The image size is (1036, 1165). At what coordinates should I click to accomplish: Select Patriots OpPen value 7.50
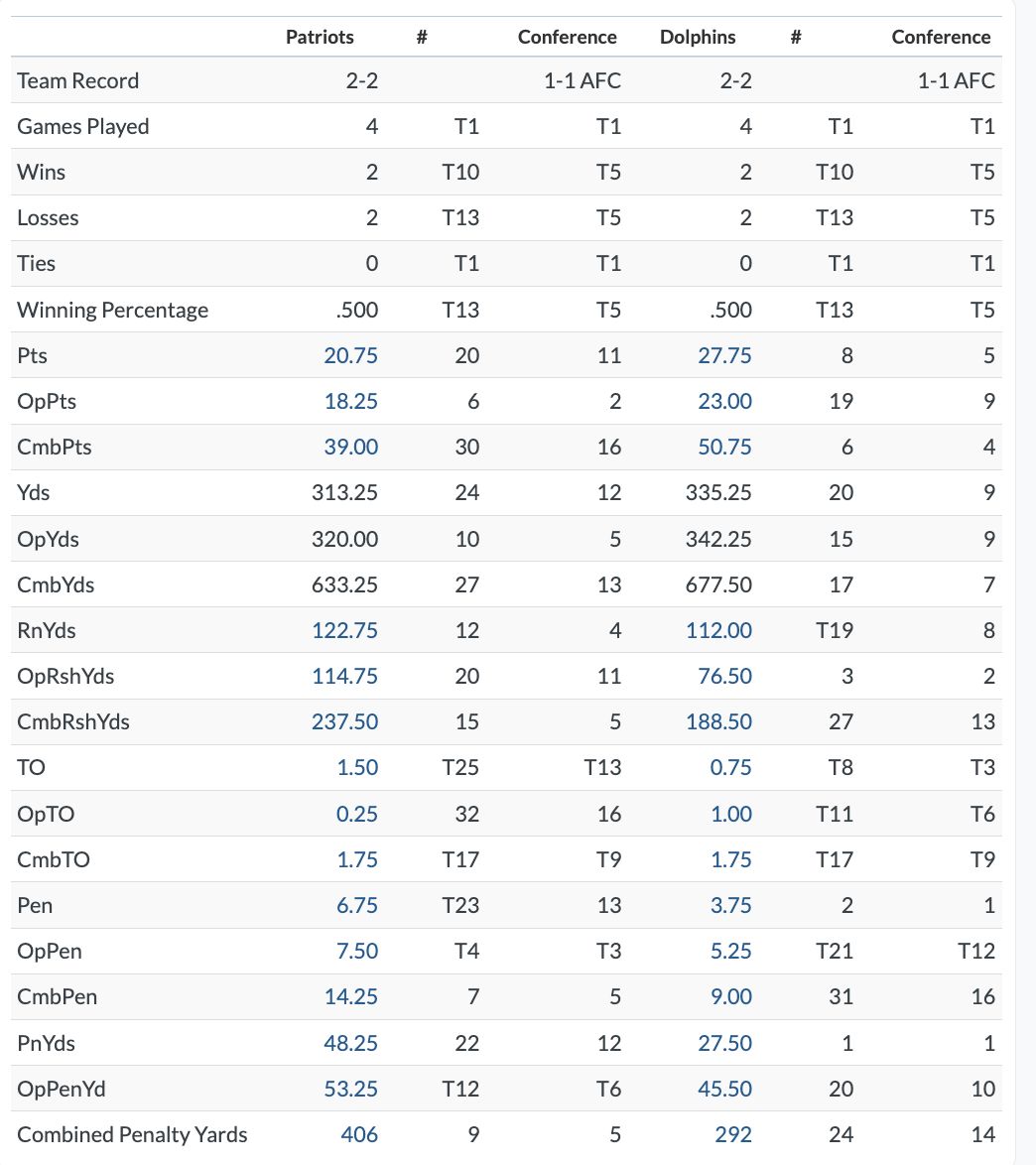click(356, 951)
